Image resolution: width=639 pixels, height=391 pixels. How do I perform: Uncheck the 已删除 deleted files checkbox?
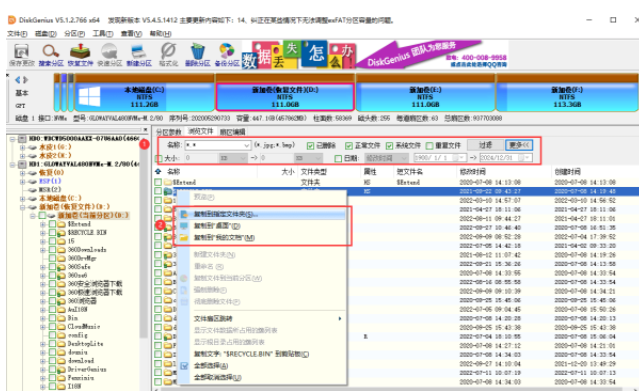pos(311,146)
